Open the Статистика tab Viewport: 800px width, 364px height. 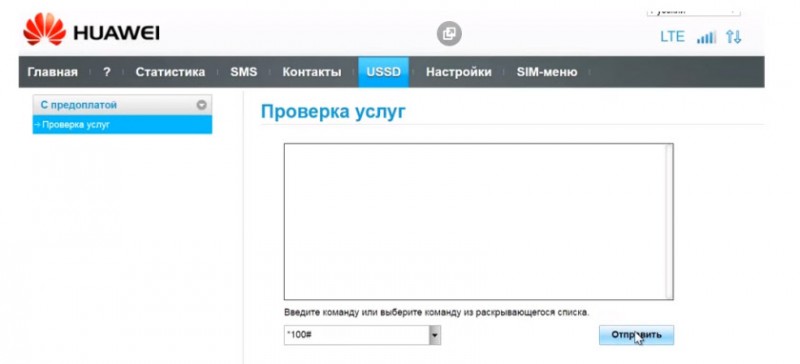click(x=170, y=72)
